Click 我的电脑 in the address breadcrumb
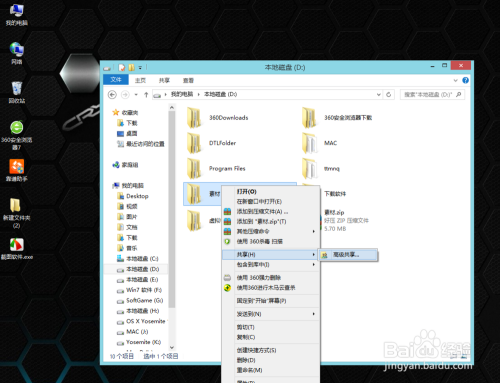 point(182,94)
